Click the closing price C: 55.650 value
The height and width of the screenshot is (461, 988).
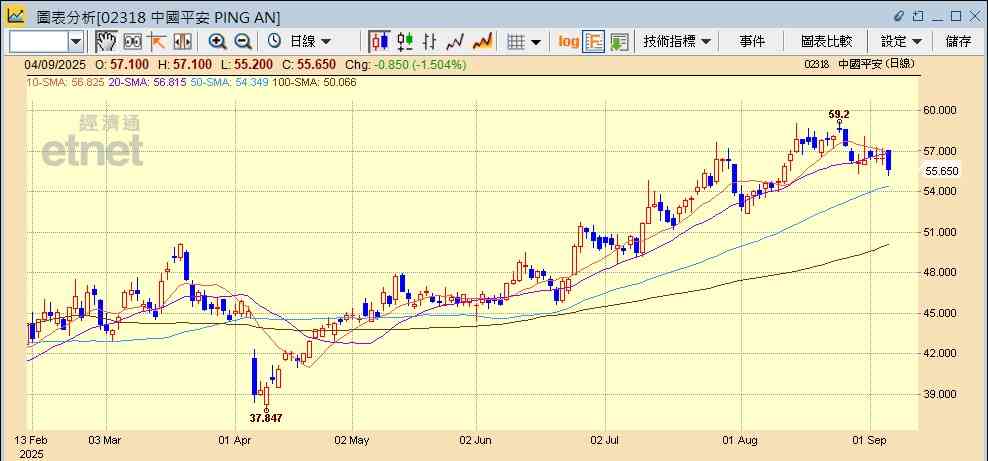point(309,65)
